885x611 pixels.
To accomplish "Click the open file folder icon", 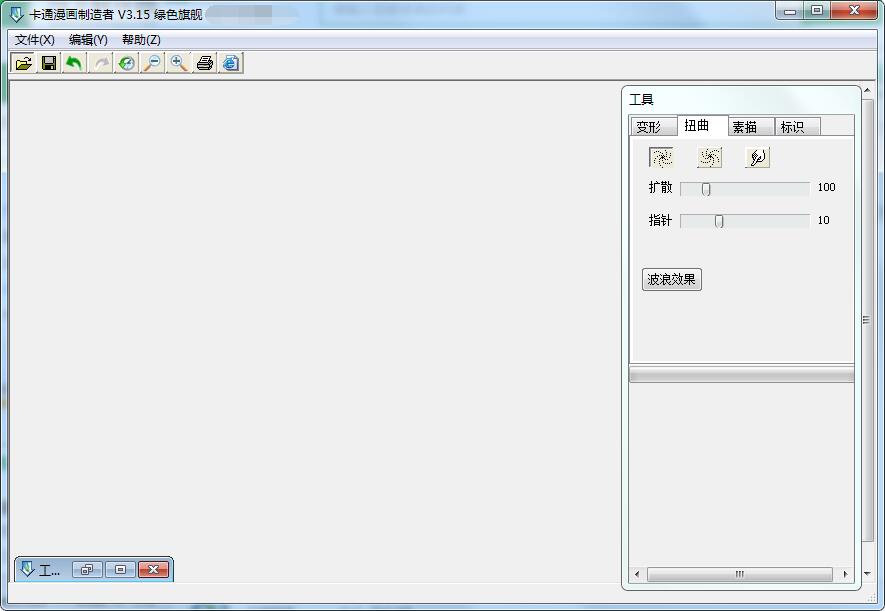I will click(x=23, y=63).
